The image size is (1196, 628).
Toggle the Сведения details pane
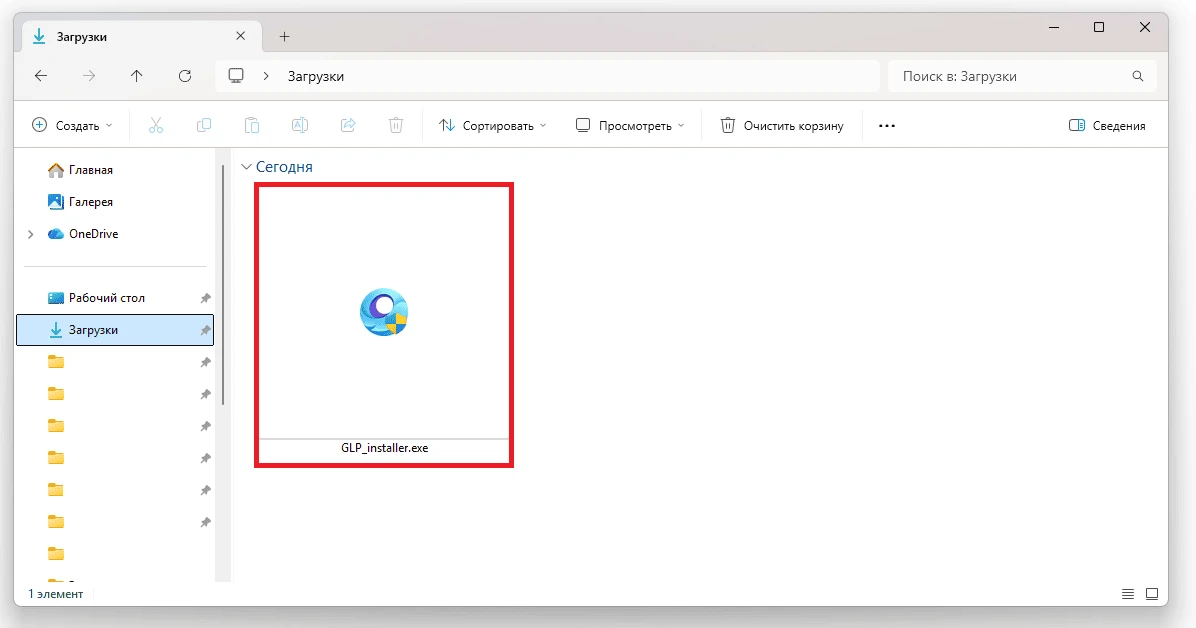tap(1107, 126)
